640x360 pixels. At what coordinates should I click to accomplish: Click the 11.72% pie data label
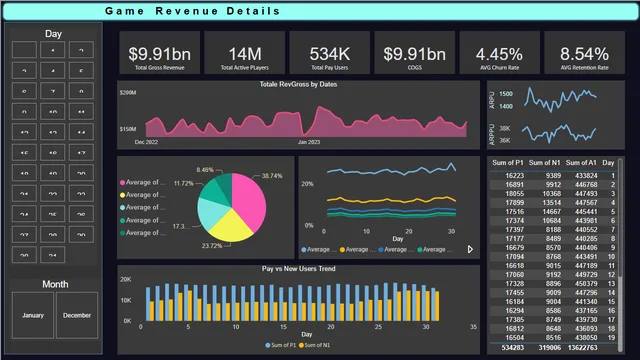(184, 184)
